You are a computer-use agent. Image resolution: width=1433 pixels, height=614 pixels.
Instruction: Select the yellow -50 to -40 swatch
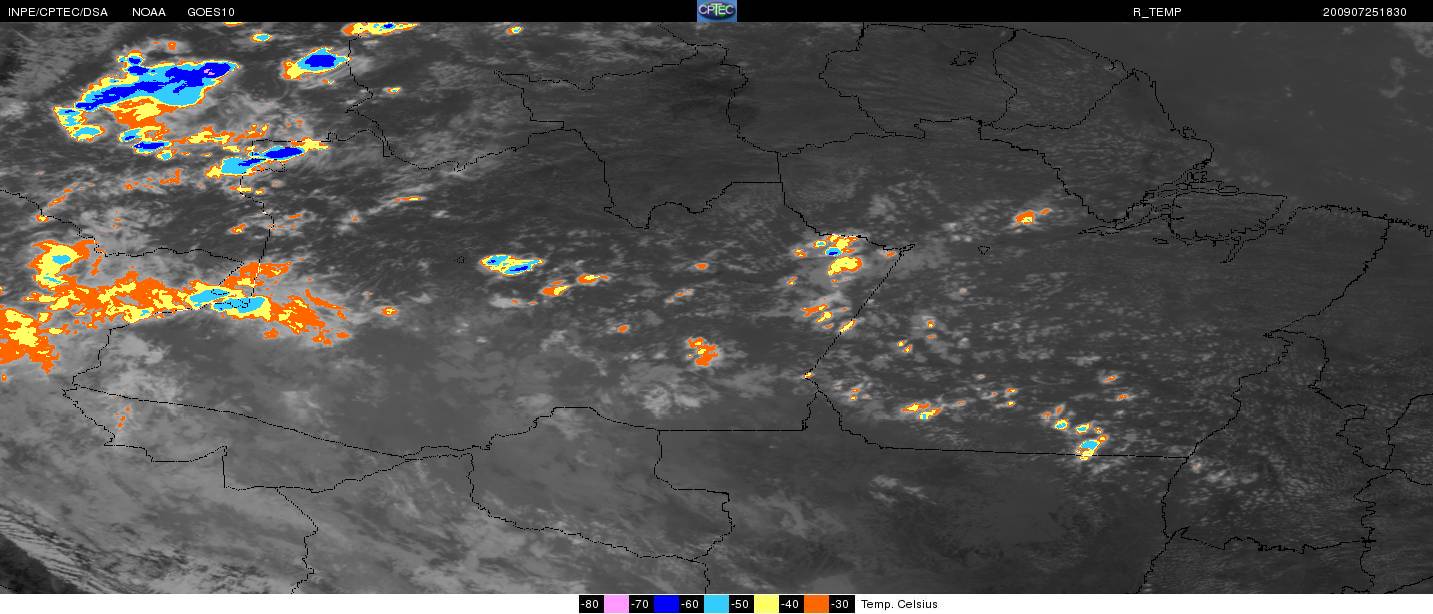click(x=766, y=604)
